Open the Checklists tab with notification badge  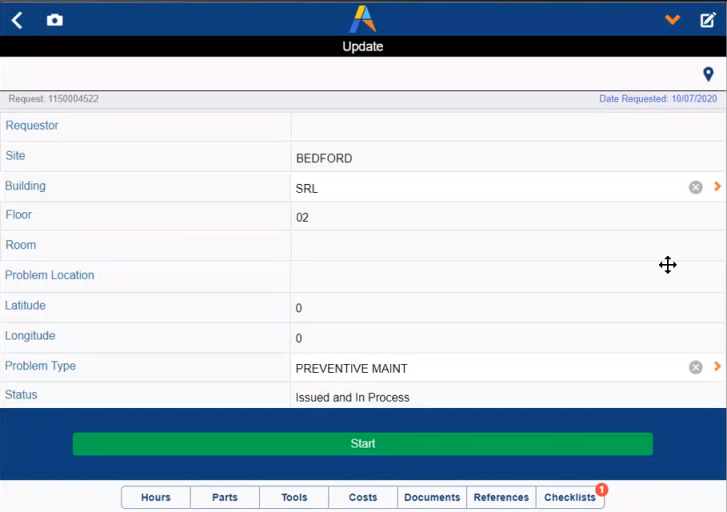pyautogui.click(x=570, y=497)
